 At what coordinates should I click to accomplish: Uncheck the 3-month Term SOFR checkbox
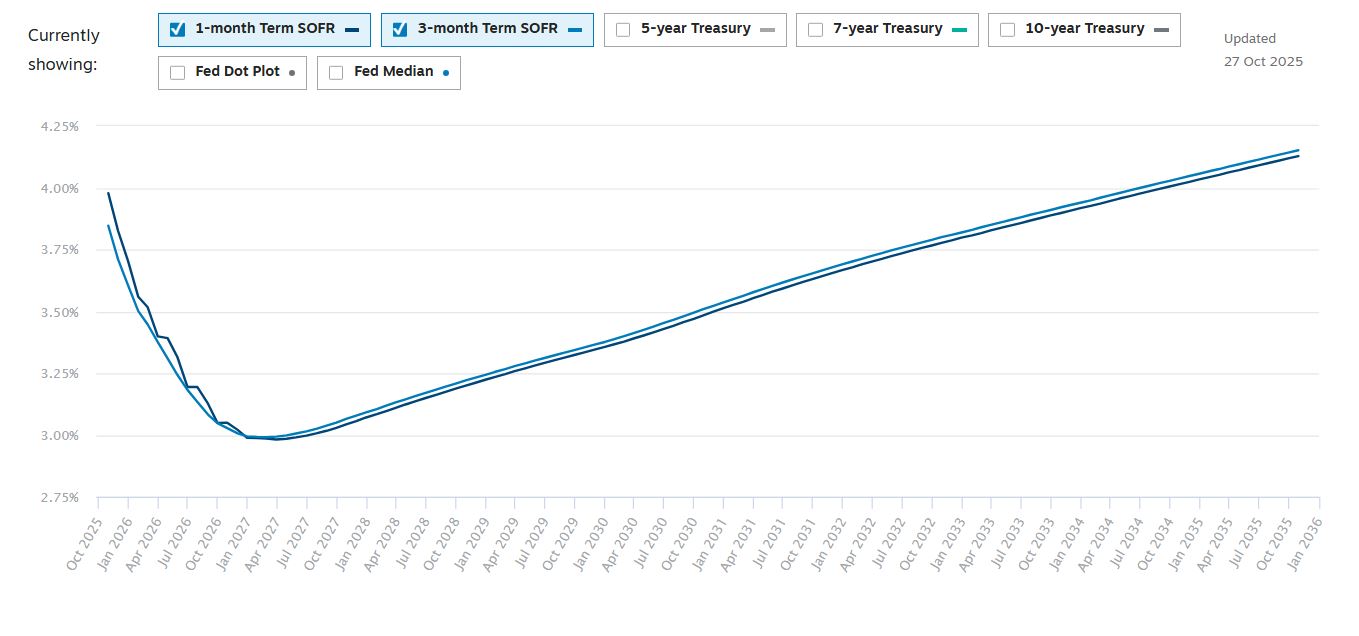click(x=400, y=29)
